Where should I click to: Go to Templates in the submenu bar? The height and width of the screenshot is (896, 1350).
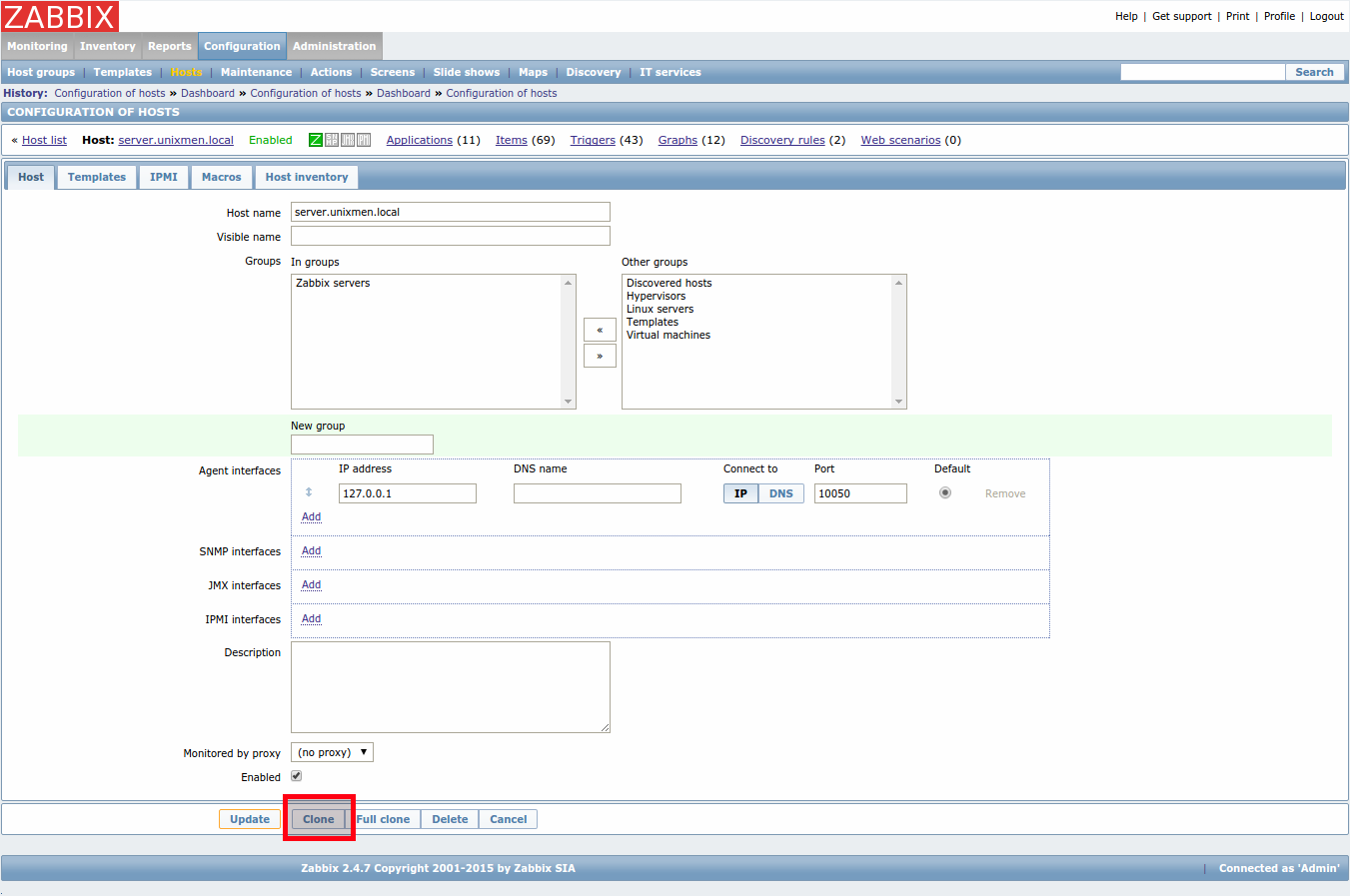pyautogui.click(x=123, y=72)
